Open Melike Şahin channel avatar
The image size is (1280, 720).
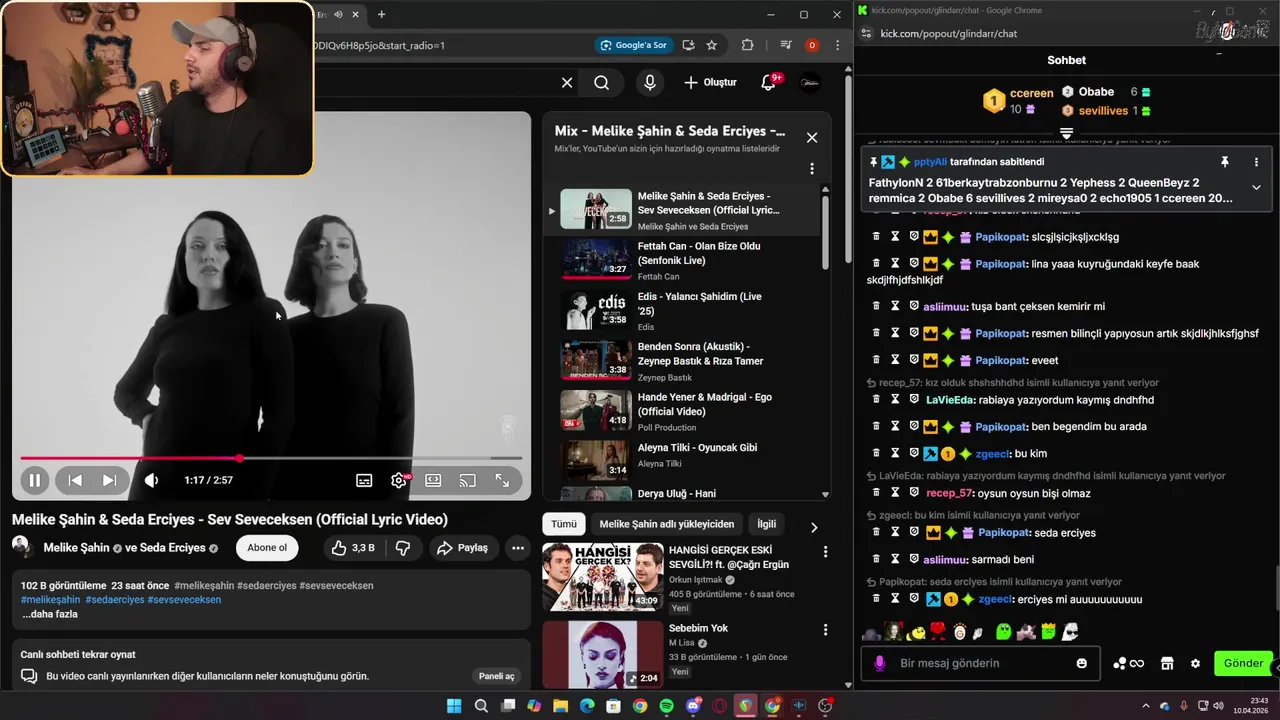click(x=22, y=547)
